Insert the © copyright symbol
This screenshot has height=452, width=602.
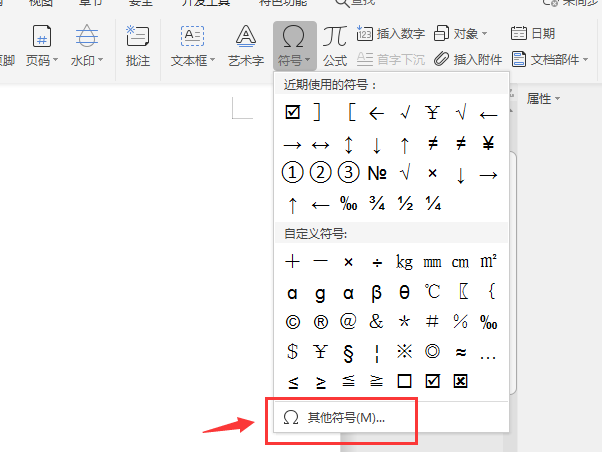pos(293,322)
